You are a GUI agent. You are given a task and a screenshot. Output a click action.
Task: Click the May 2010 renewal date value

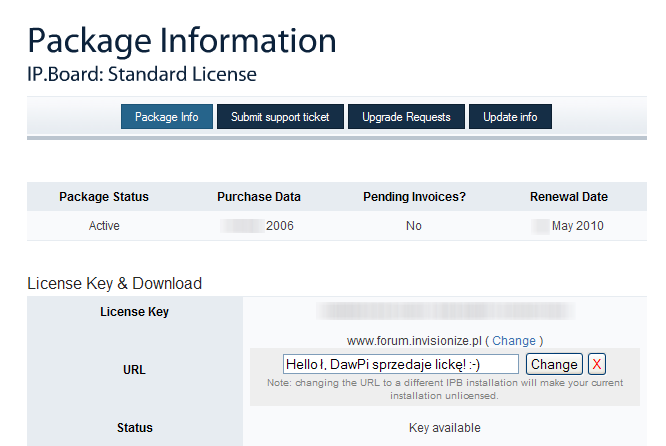577,226
